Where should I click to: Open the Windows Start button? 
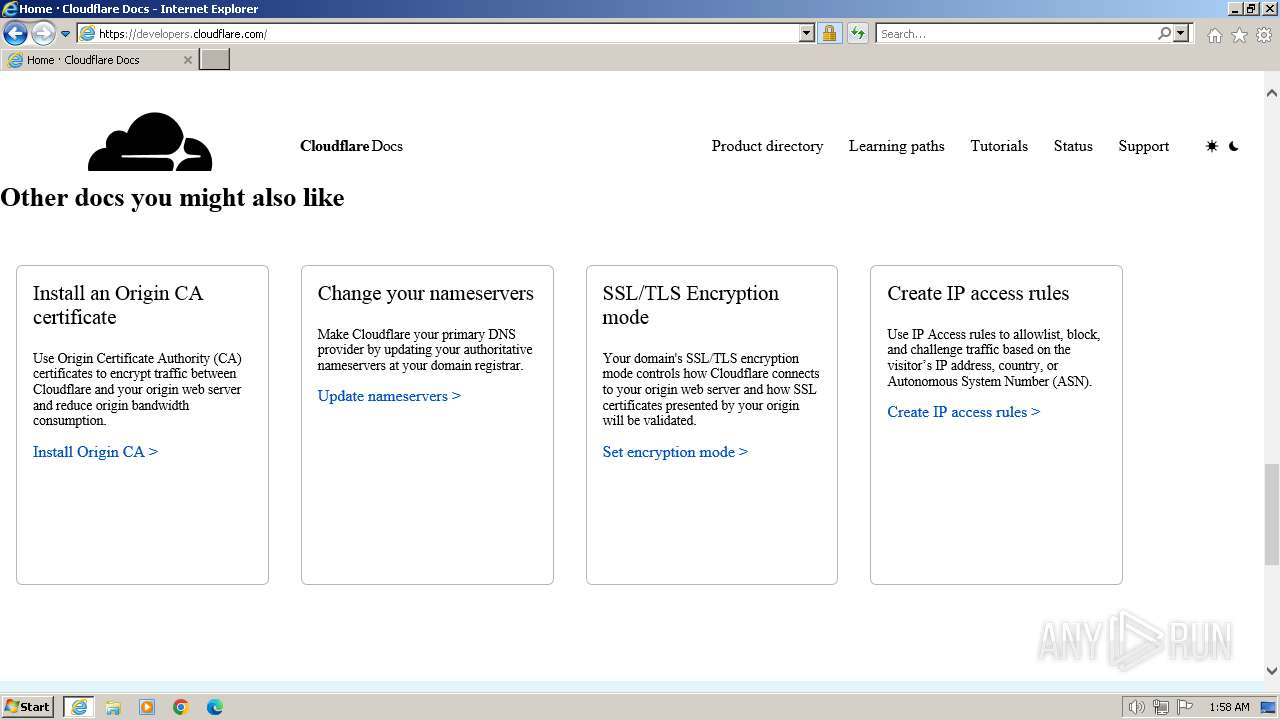[28, 707]
